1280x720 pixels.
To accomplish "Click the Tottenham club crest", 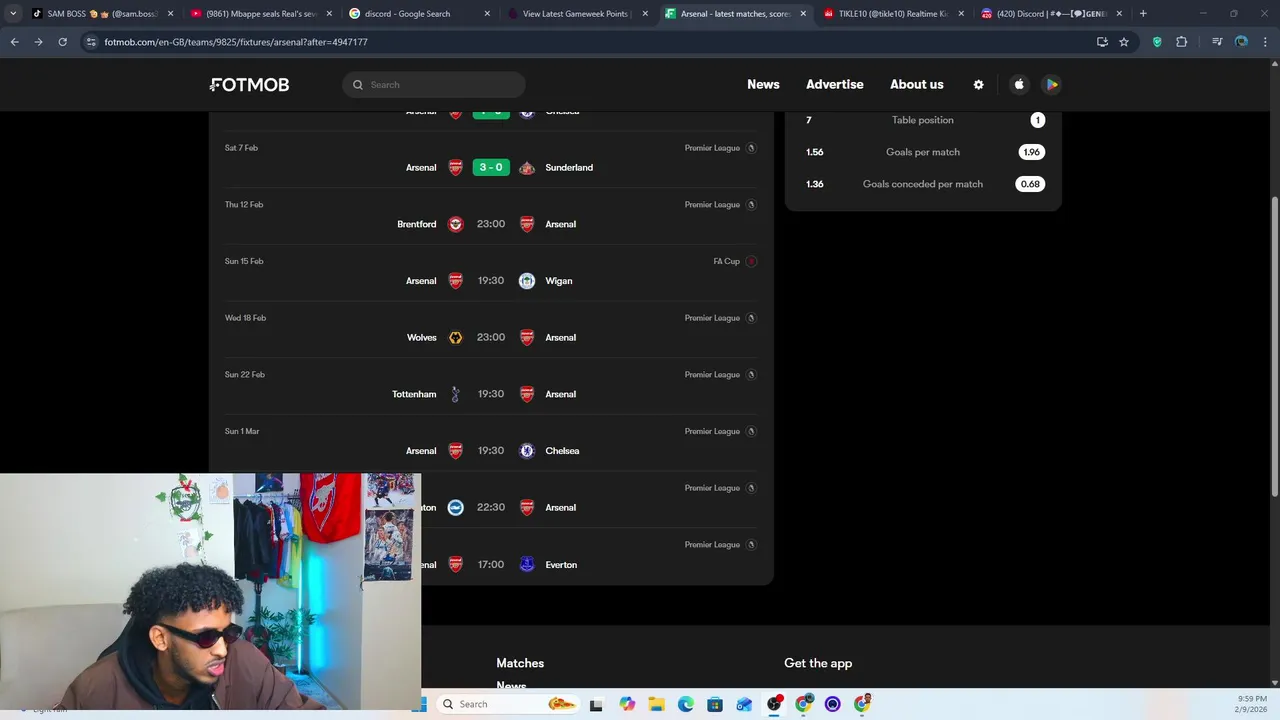I will click(x=455, y=394).
